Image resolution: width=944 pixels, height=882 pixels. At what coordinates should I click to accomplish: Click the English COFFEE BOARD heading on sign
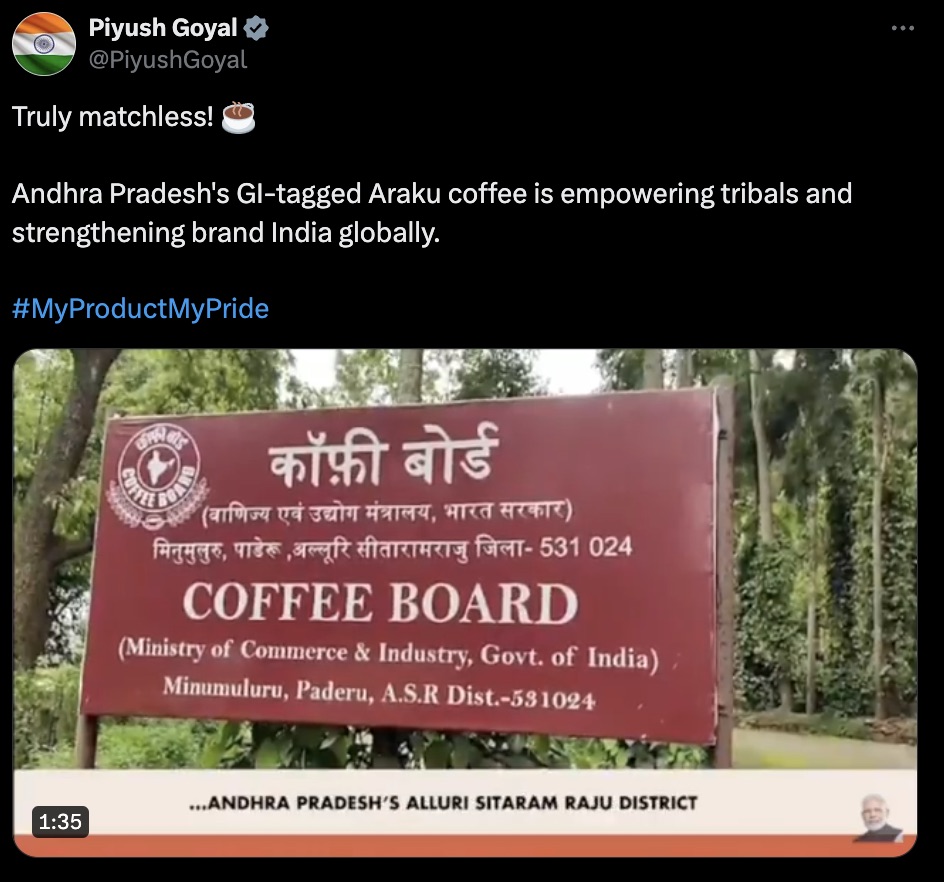click(x=380, y=603)
